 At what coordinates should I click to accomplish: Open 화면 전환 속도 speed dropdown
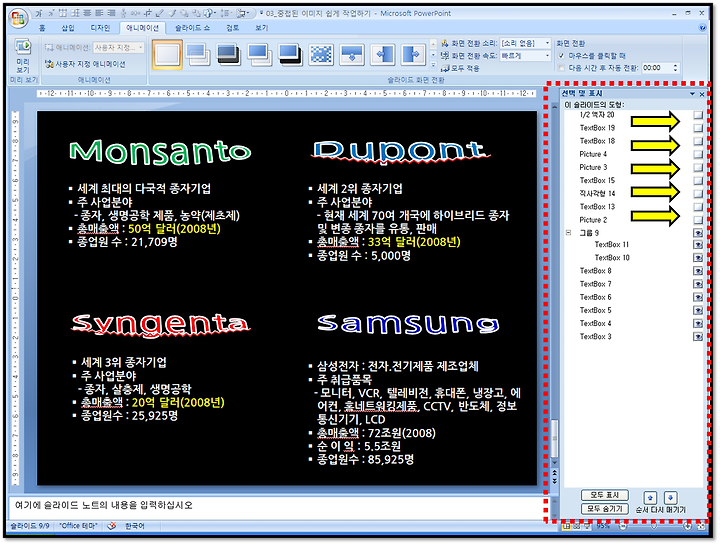(x=547, y=56)
